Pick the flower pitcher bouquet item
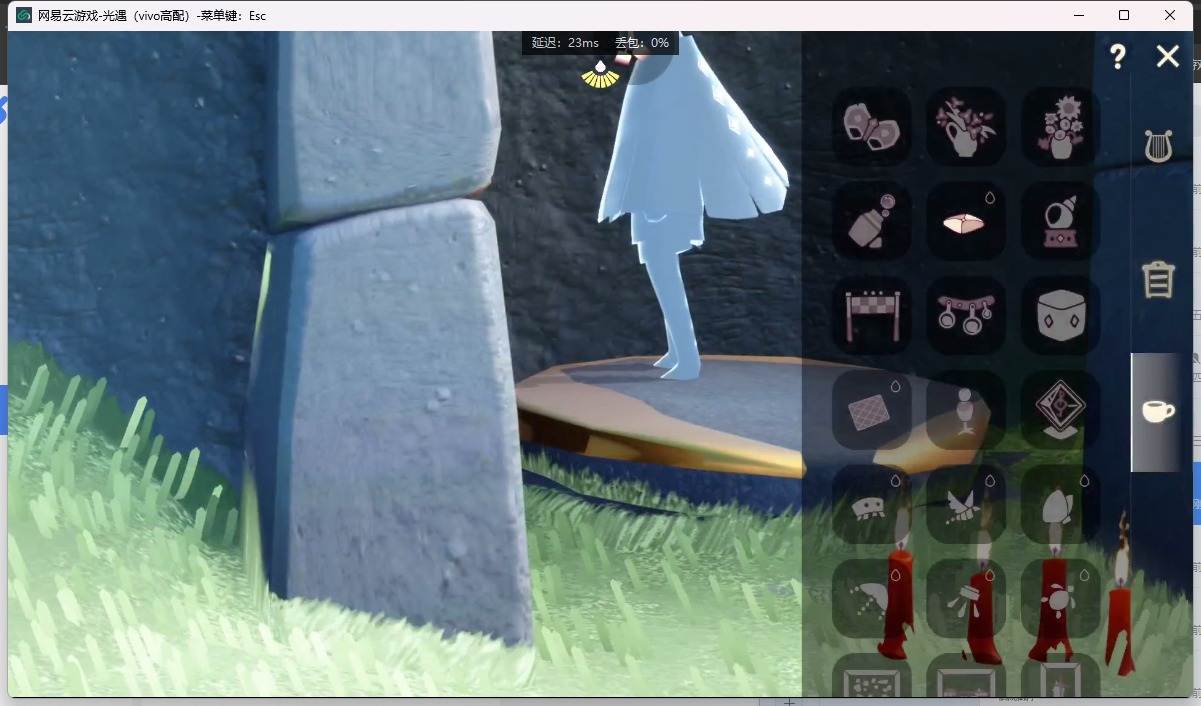Viewport: 1201px width, 706px height. 965,126
